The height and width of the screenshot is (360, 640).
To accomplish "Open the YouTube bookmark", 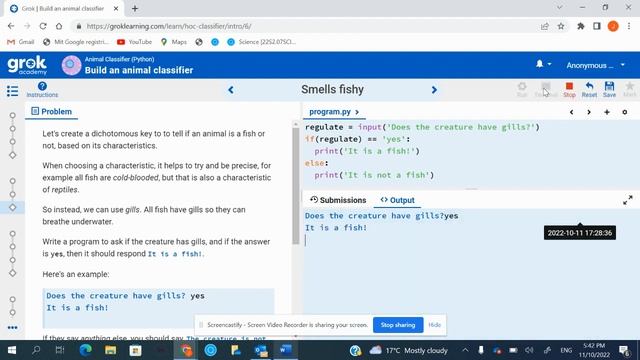I will coord(134,42).
